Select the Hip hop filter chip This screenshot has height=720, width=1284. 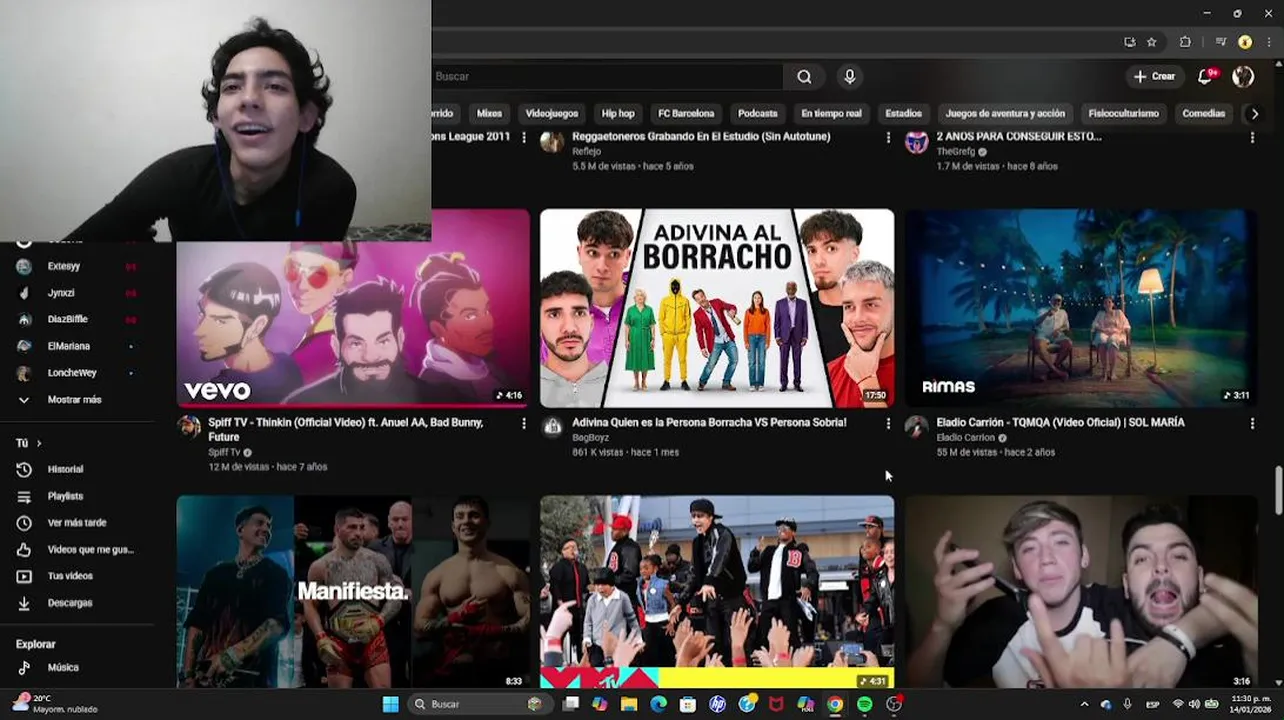click(618, 114)
